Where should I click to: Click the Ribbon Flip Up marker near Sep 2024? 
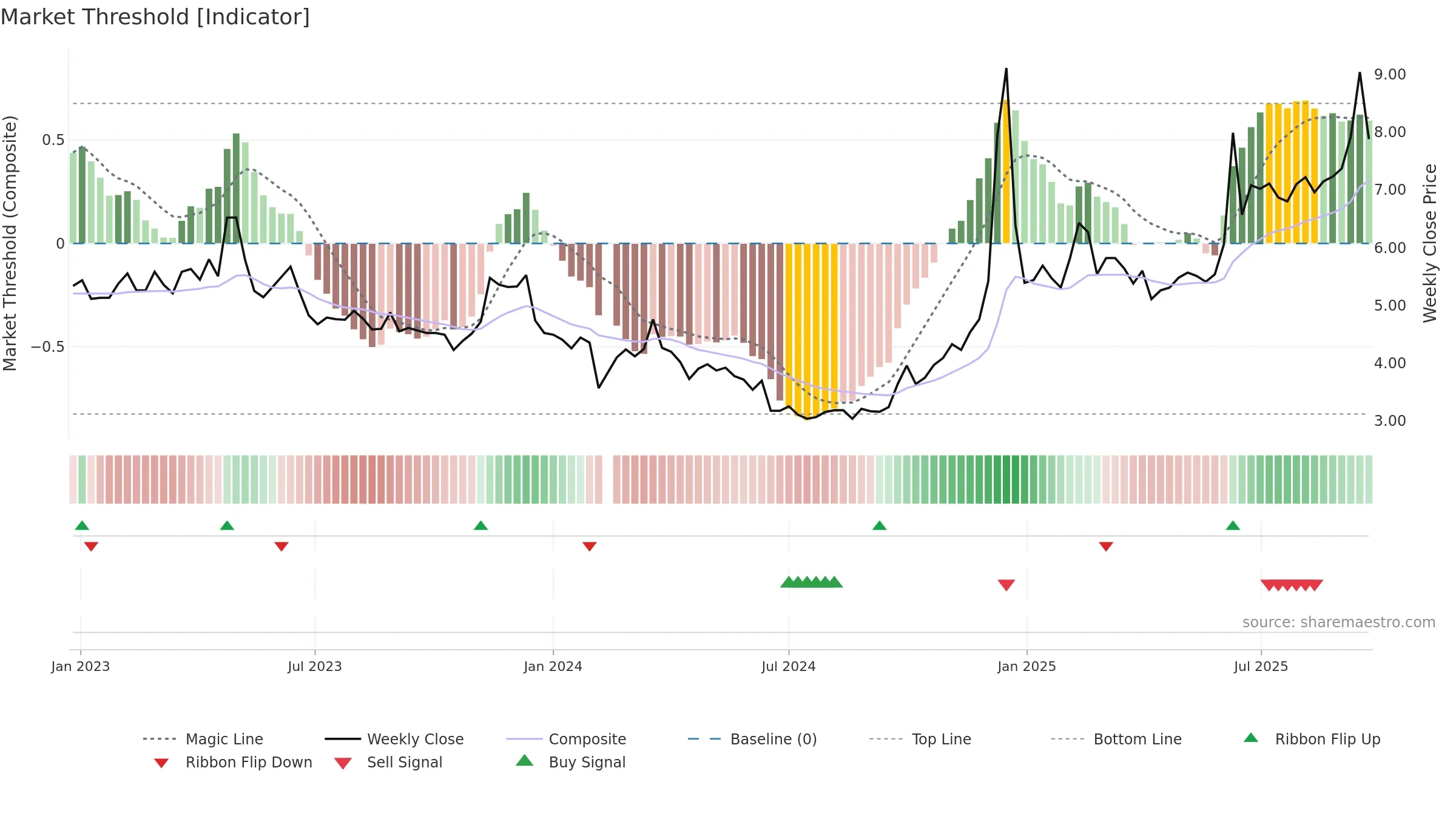click(x=879, y=525)
